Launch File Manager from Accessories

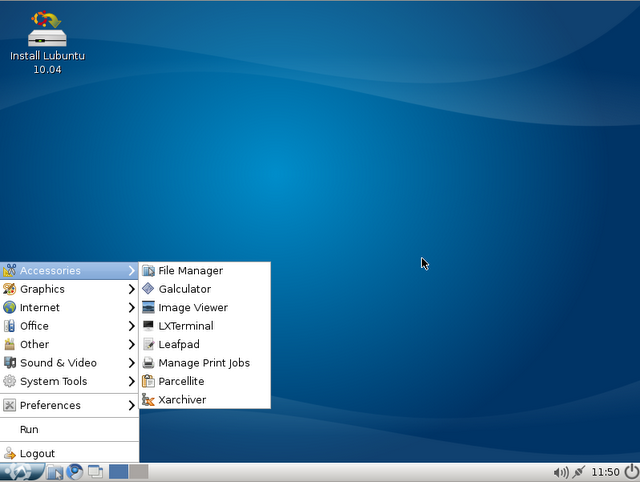(204, 271)
